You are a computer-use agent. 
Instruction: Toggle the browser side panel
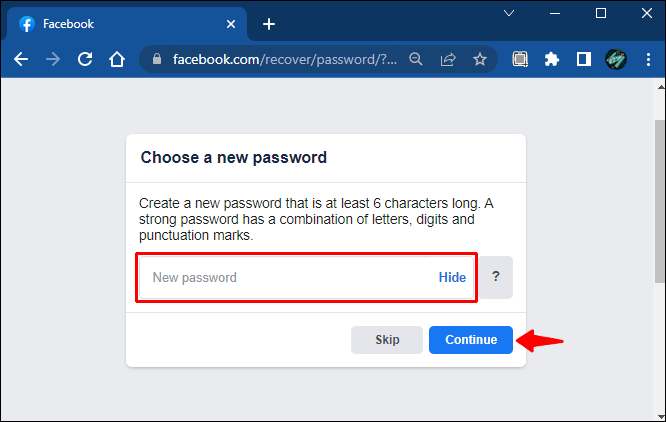coord(583,59)
